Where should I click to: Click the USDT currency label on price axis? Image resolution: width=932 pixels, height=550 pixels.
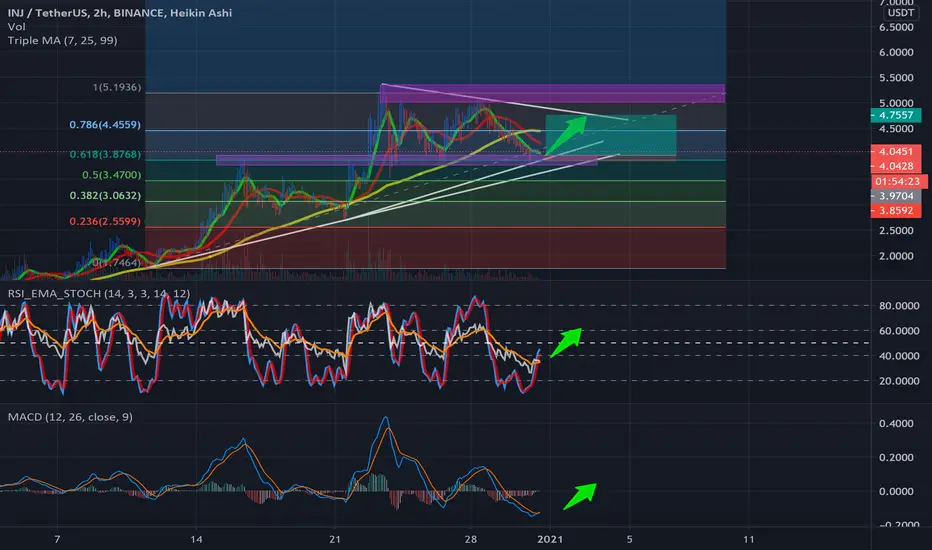tap(900, 12)
